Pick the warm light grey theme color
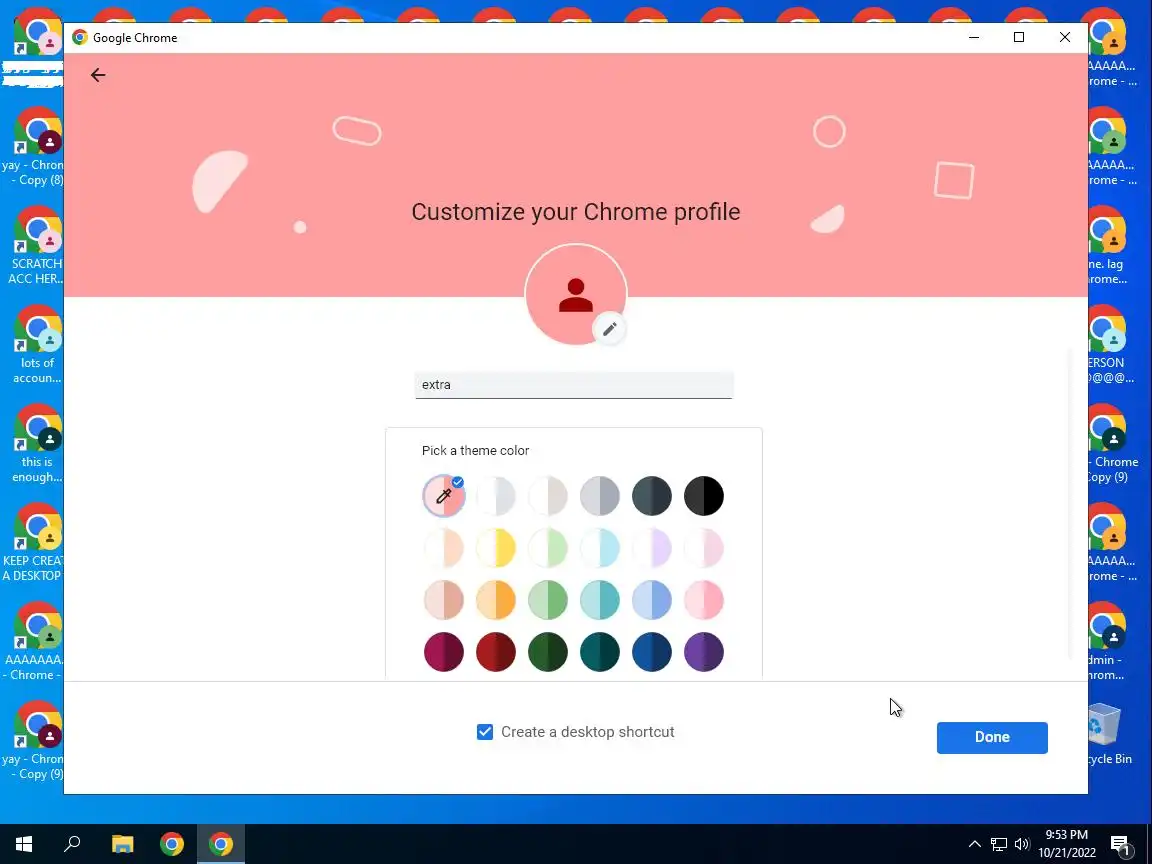The width and height of the screenshot is (1152, 864). click(x=548, y=496)
